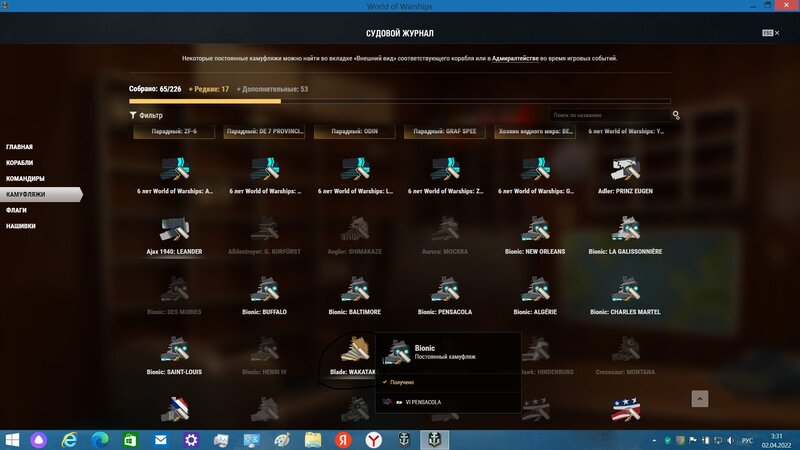
Task: Open the Windows Start menu
Action: click(11, 440)
